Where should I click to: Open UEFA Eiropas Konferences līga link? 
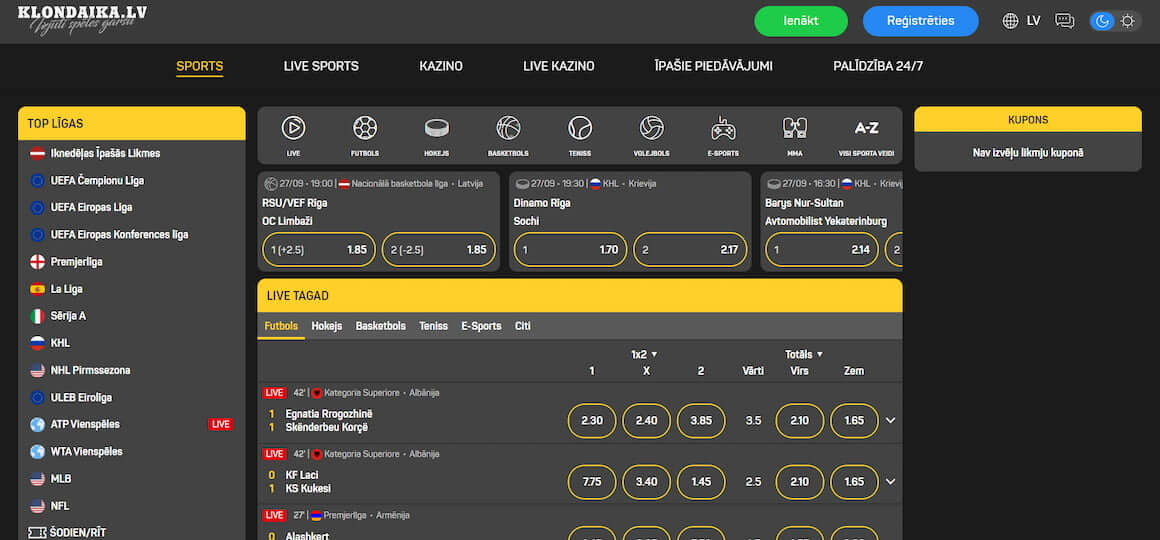click(x=119, y=234)
